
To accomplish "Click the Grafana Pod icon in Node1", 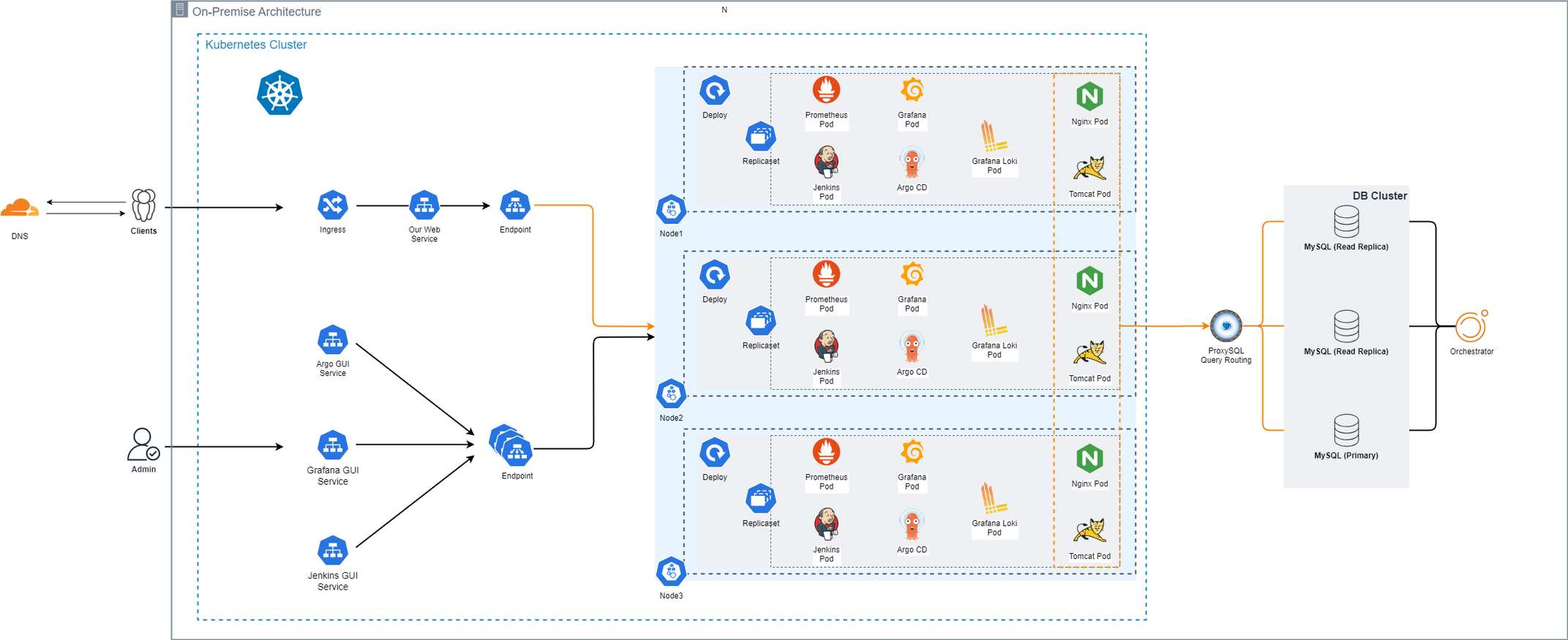I will pyautogui.click(x=912, y=91).
